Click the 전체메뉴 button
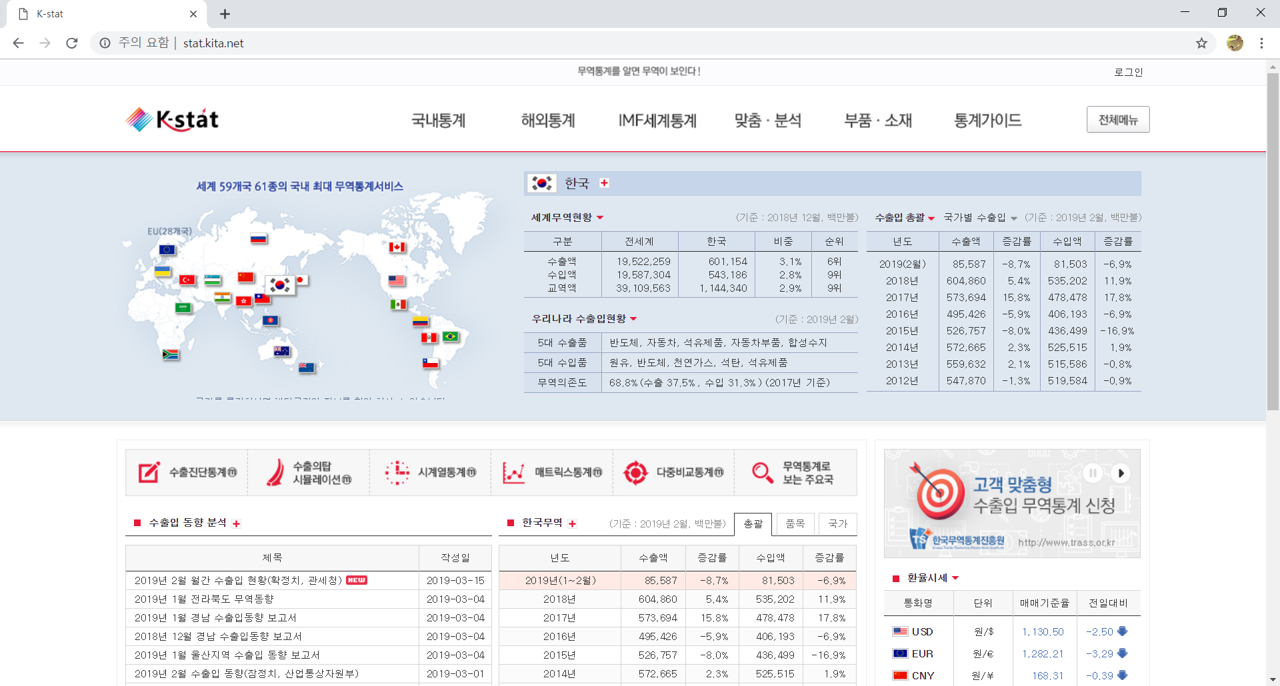The height and width of the screenshot is (686, 1280). [1118, 120]
